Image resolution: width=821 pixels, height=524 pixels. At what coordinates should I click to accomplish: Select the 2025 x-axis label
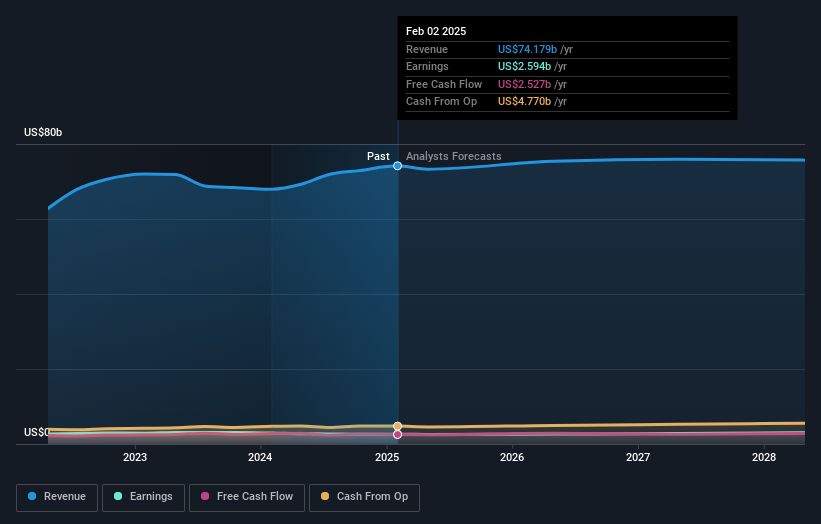tap(387, 457)
